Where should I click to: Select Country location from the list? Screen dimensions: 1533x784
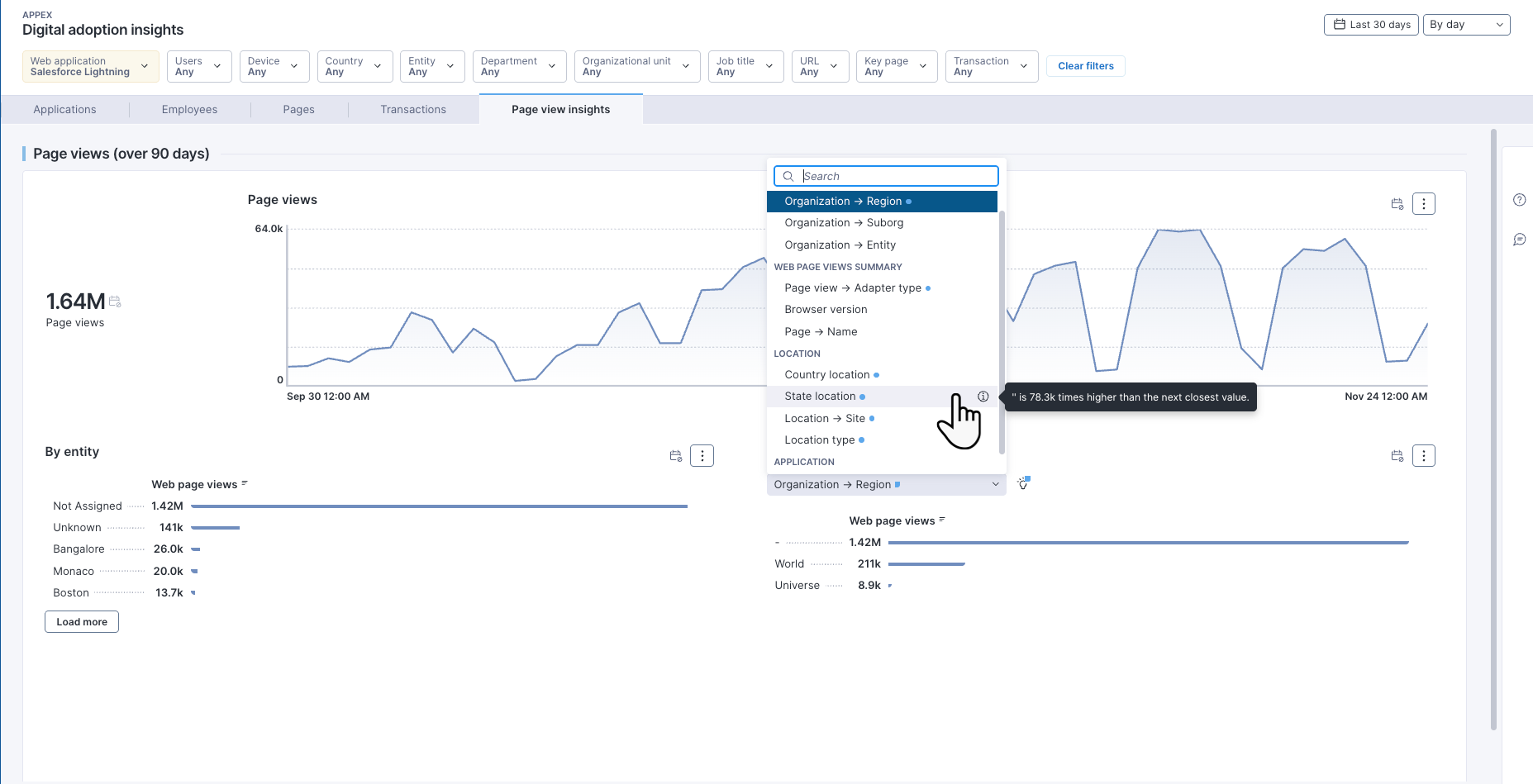click(x=826, y=375)
